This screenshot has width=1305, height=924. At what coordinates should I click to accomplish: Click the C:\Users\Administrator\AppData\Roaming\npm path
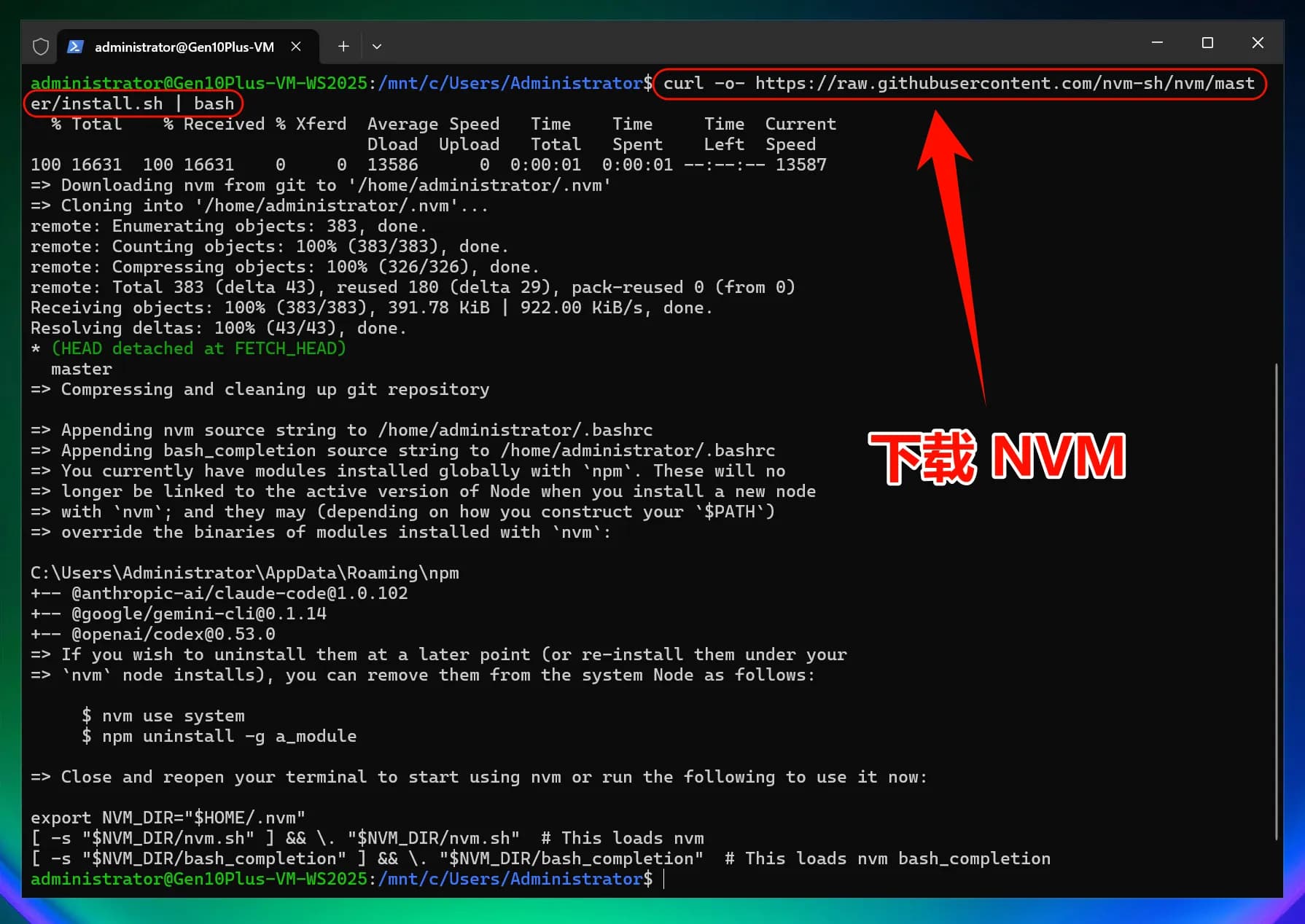245,573
